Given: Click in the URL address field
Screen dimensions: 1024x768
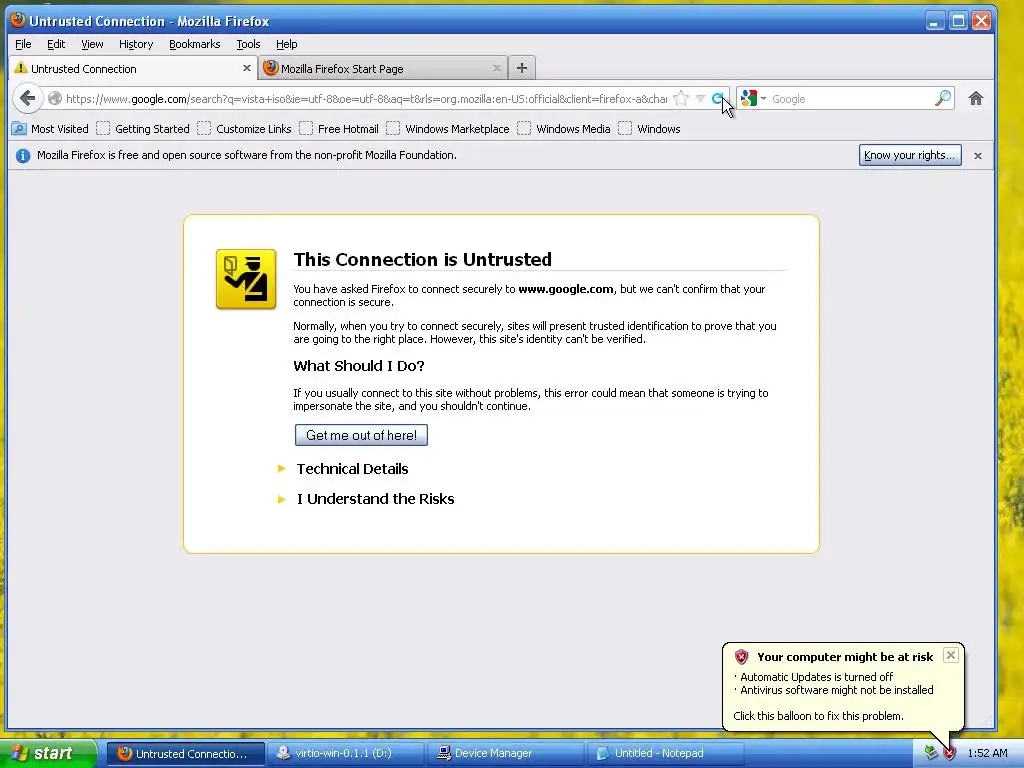Looking at the screenshot, I should point(366,99).
